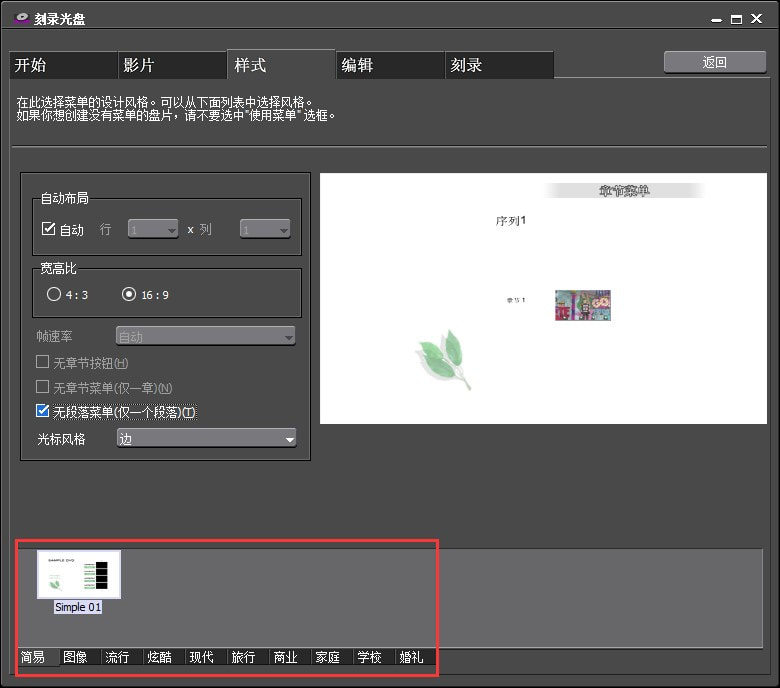Open the 光标风格 dropdown

coord(206,438)
